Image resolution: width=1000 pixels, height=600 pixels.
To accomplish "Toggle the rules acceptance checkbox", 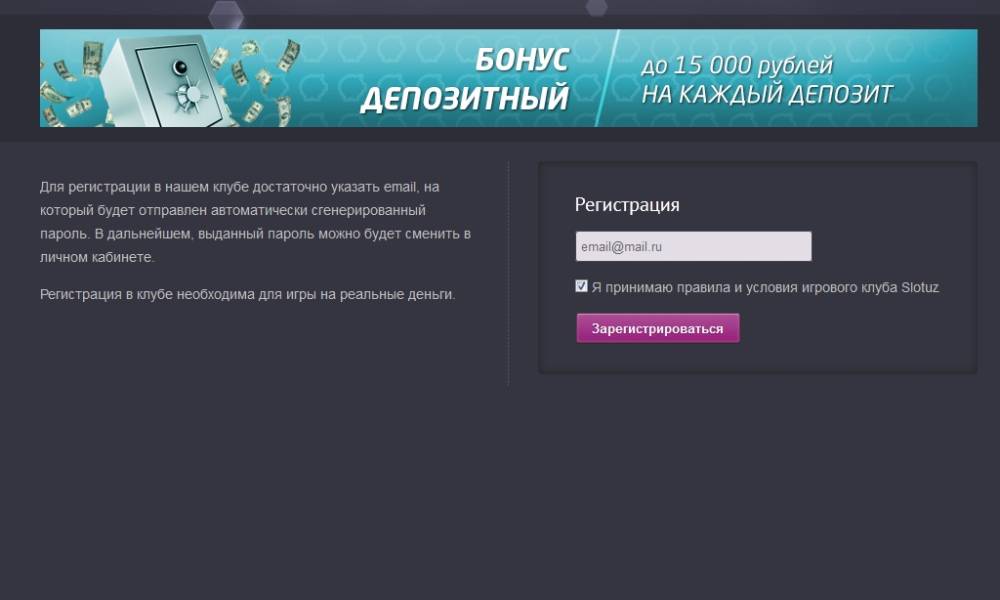I will point(581,286).
